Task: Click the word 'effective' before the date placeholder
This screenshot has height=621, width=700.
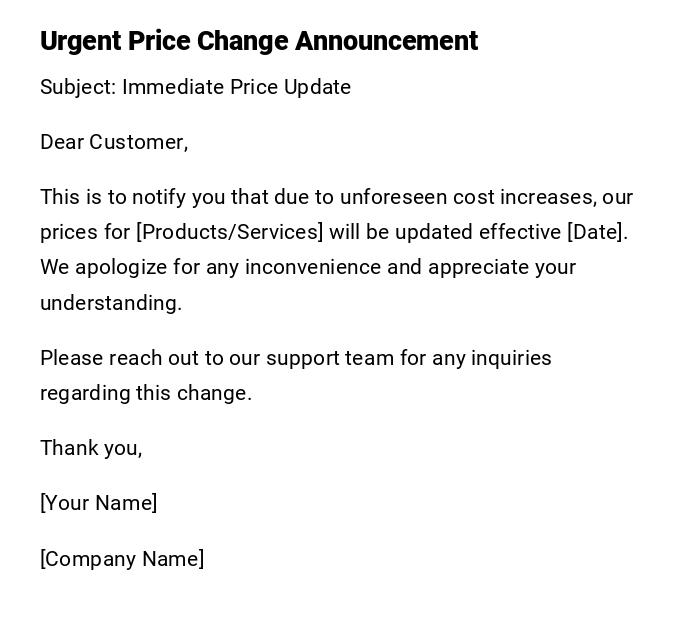Action: pos(520,232)
